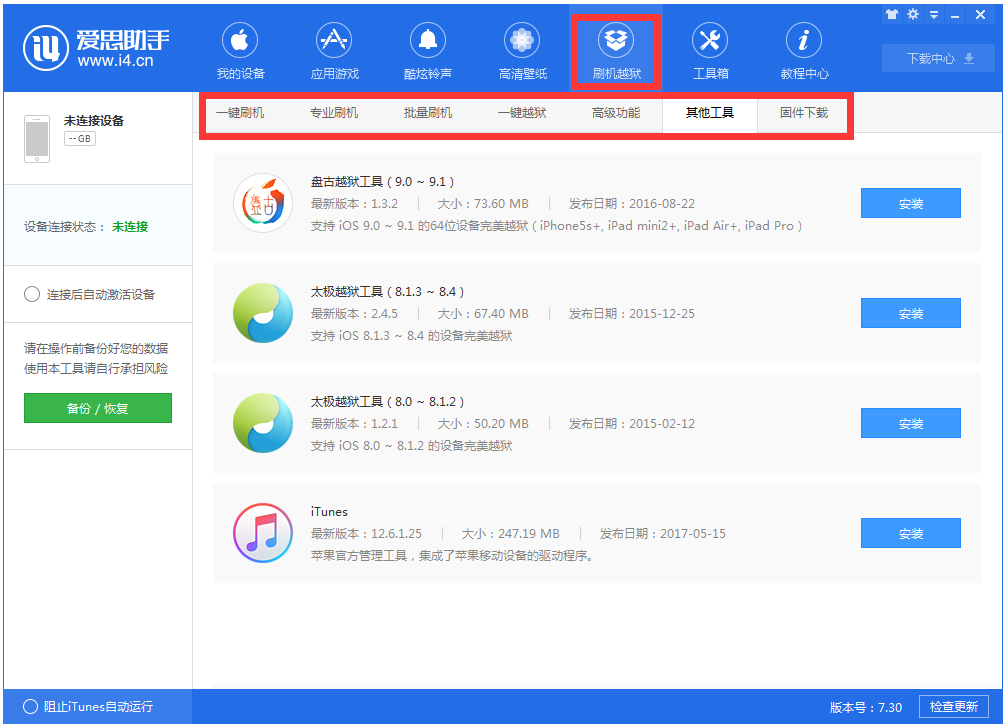The height and width of the screenshot is (727, 1006).
Task: Click the 备份/恢复 green button
Action: pyautogui.click(x=97, y=408)
